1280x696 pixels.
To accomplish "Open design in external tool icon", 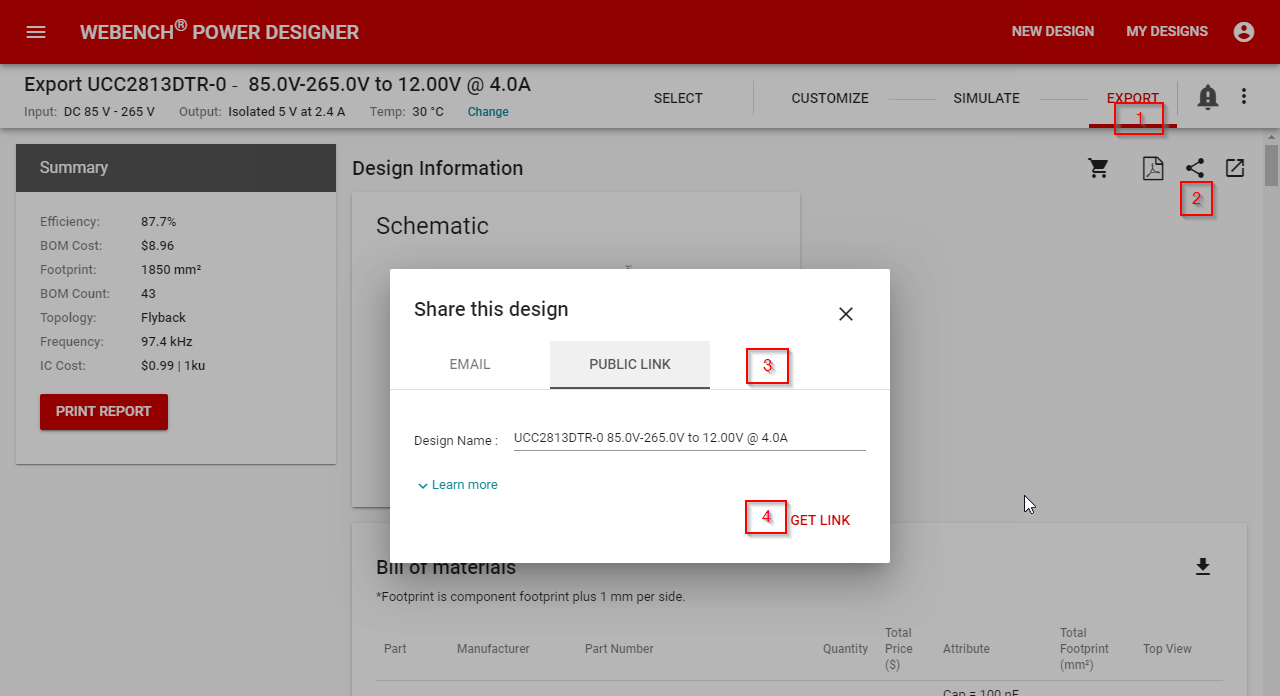I will pos(1235,168).
